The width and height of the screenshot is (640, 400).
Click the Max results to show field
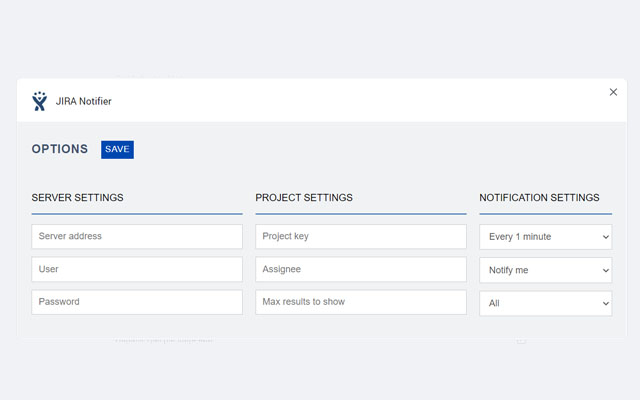pos(361,302)
